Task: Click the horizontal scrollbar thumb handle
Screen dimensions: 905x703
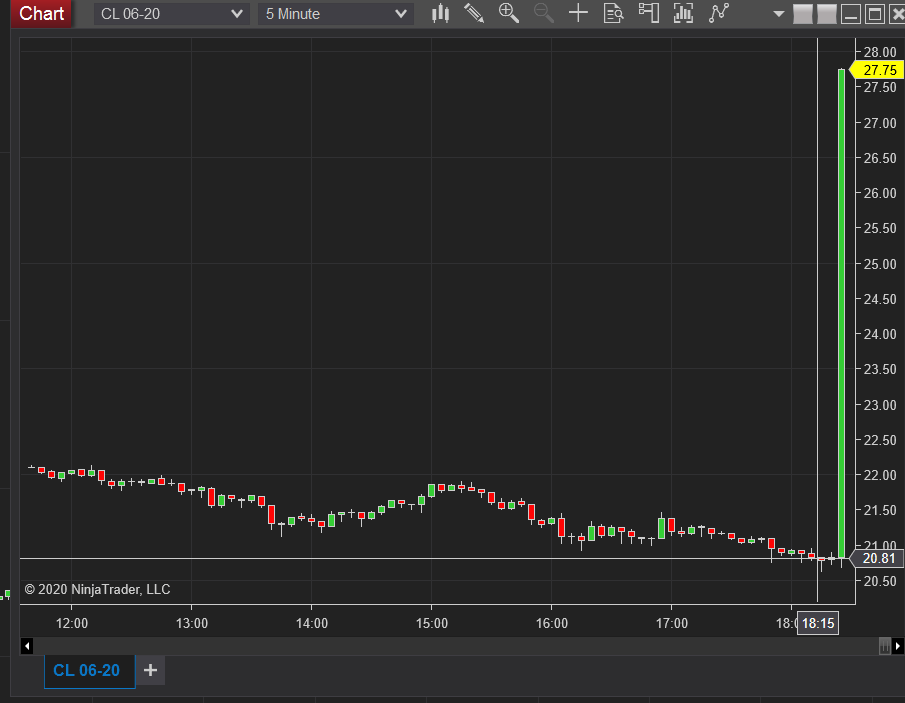Action: tap(885, 646)
